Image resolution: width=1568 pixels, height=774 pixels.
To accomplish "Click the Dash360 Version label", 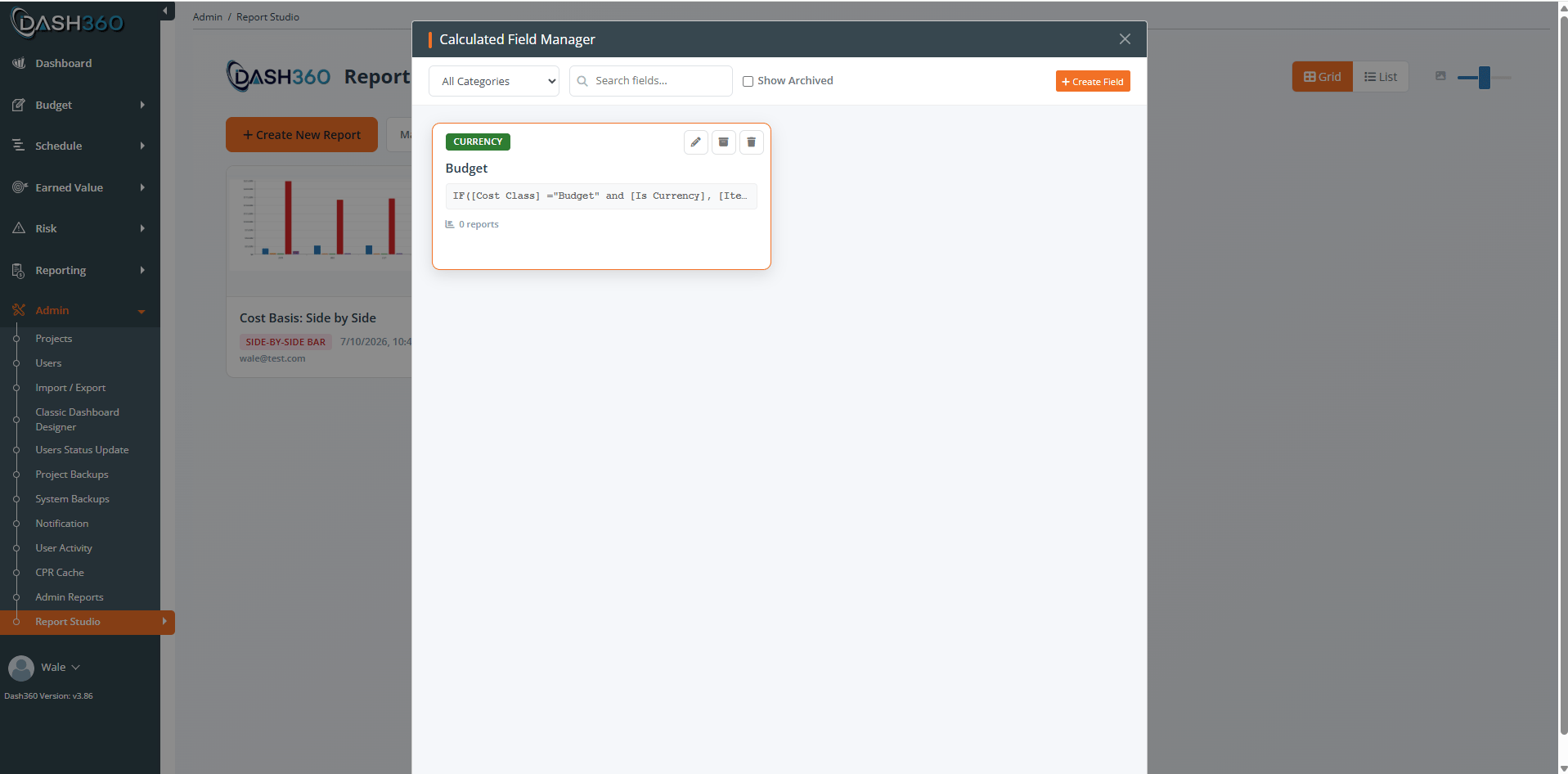I will pyautogui.click(x=48, y=696).
